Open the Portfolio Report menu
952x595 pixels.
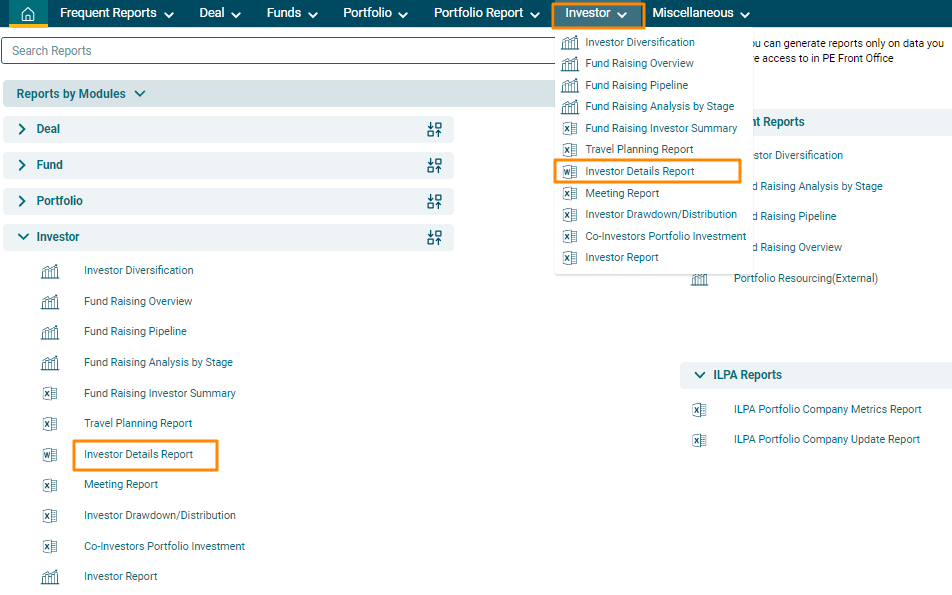coord(486,14)
